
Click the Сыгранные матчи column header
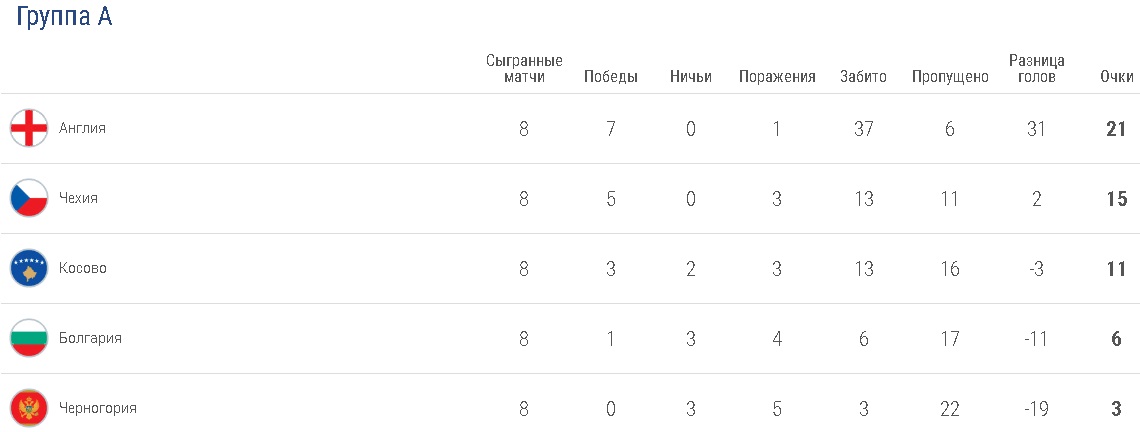point(524,69)
